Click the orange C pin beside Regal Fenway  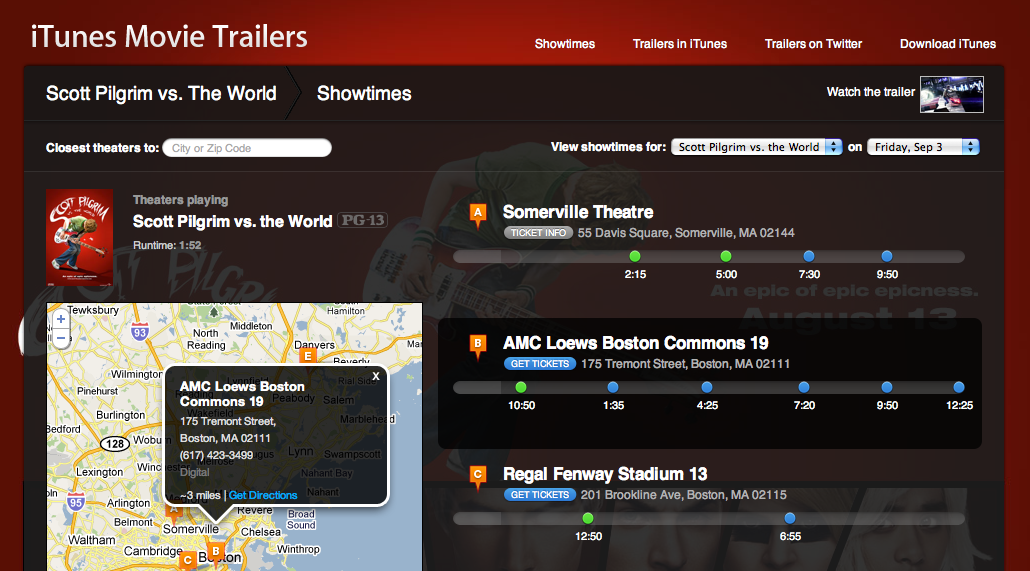click(x=478, y=477)
